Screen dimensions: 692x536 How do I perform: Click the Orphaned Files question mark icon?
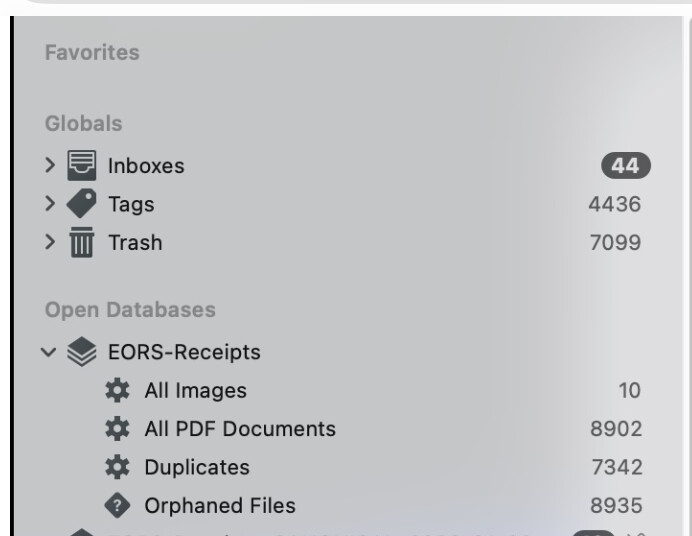click(117, 506)
